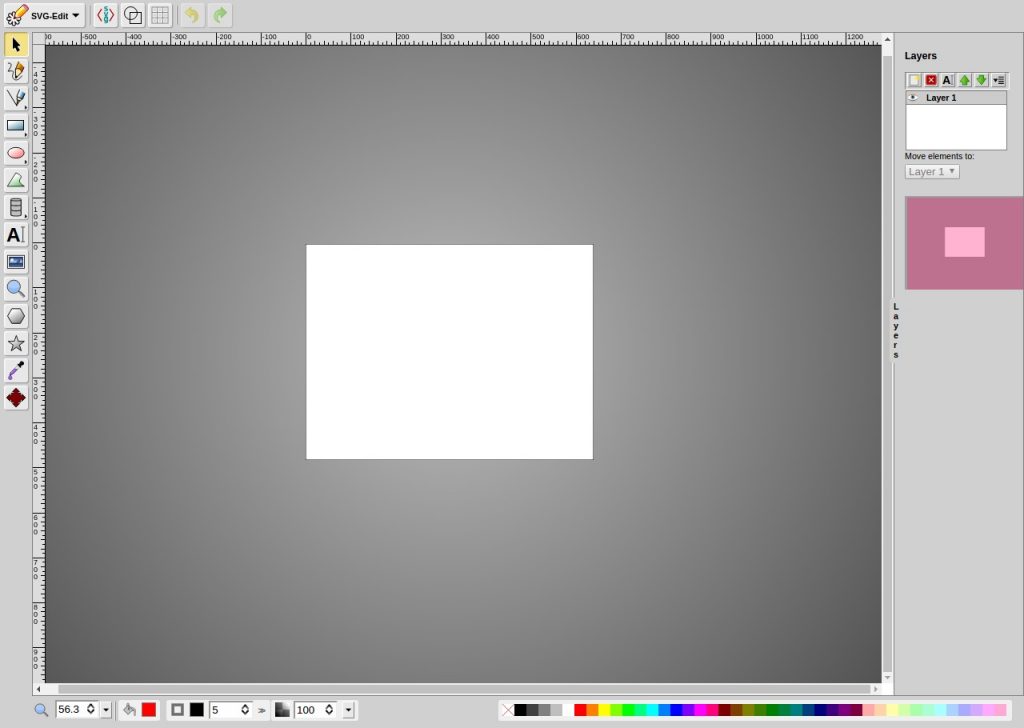Select the Eyedropper tool
The height and width of the screenshot is (728, 1024).
point(16,370)
